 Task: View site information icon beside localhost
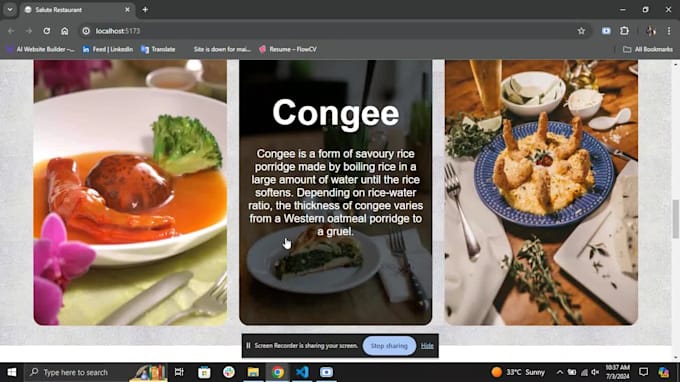pyautogui.click(x=86, y=31)
